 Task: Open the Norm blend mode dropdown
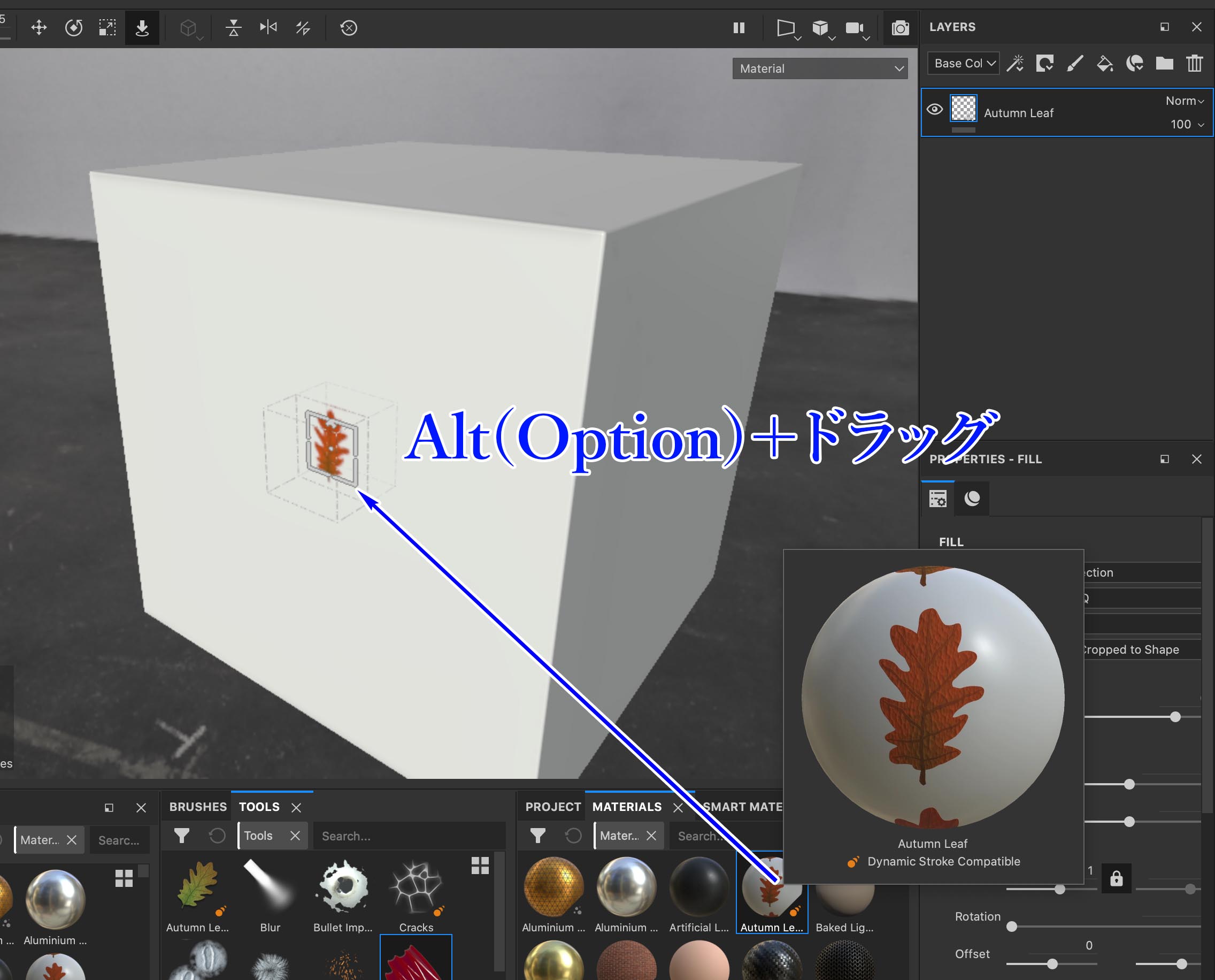1185,100
